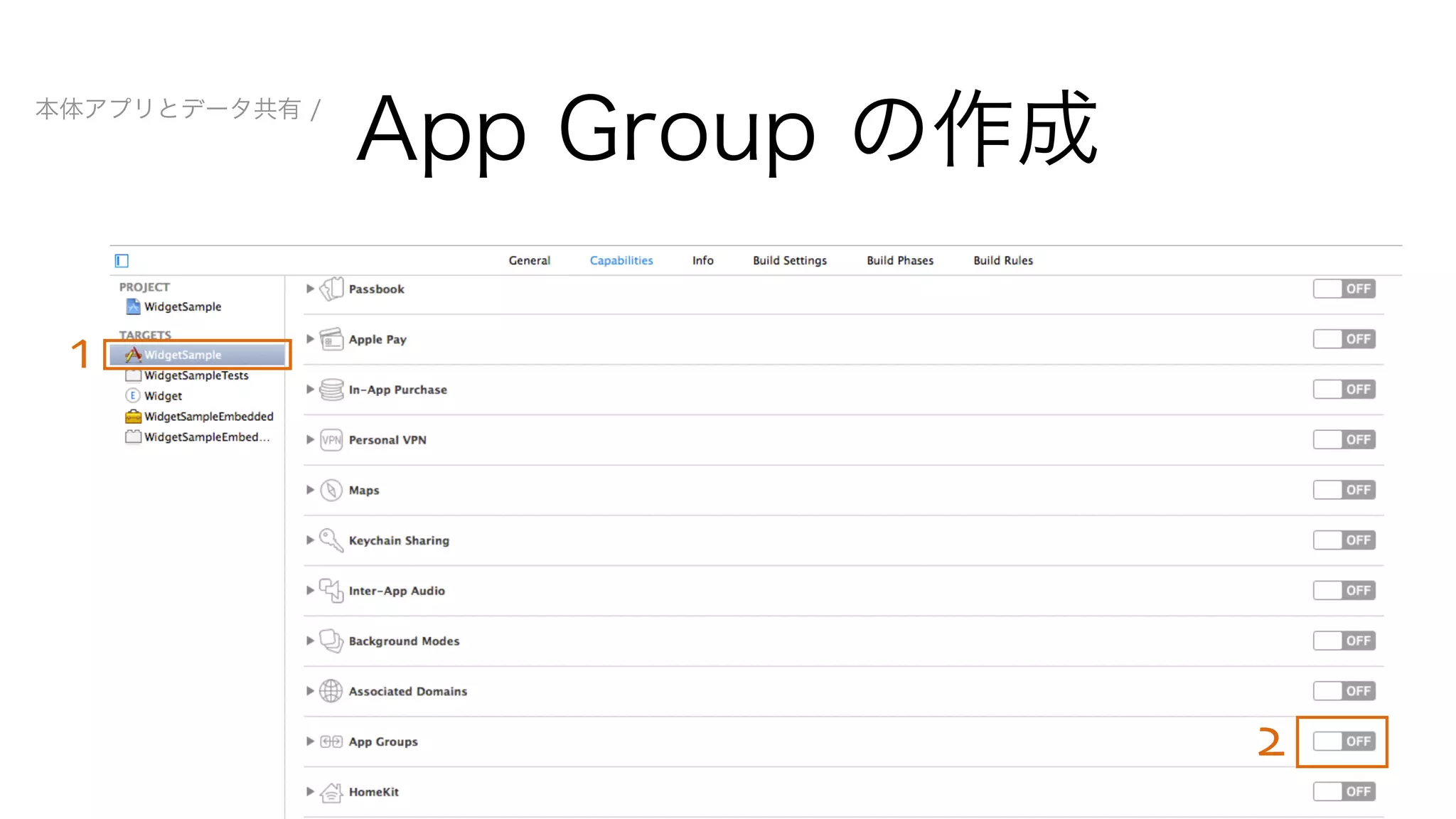Click the Passbook capability icon

point(331,289)
